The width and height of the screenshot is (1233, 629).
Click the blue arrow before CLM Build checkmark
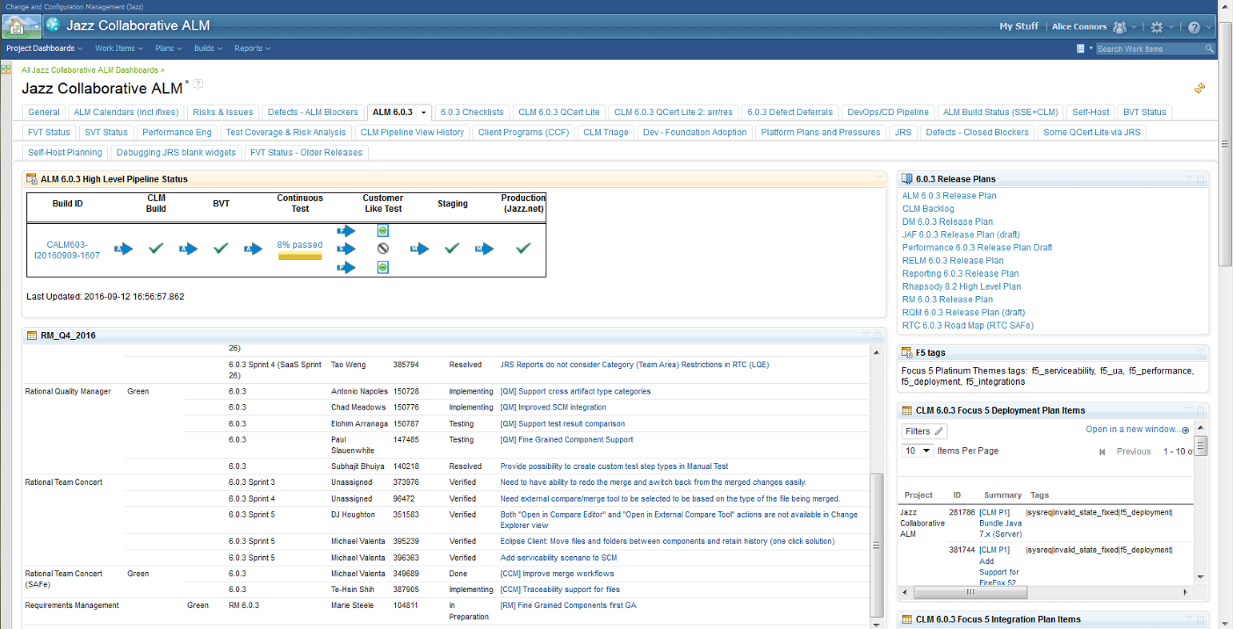[x=123, y=248]
